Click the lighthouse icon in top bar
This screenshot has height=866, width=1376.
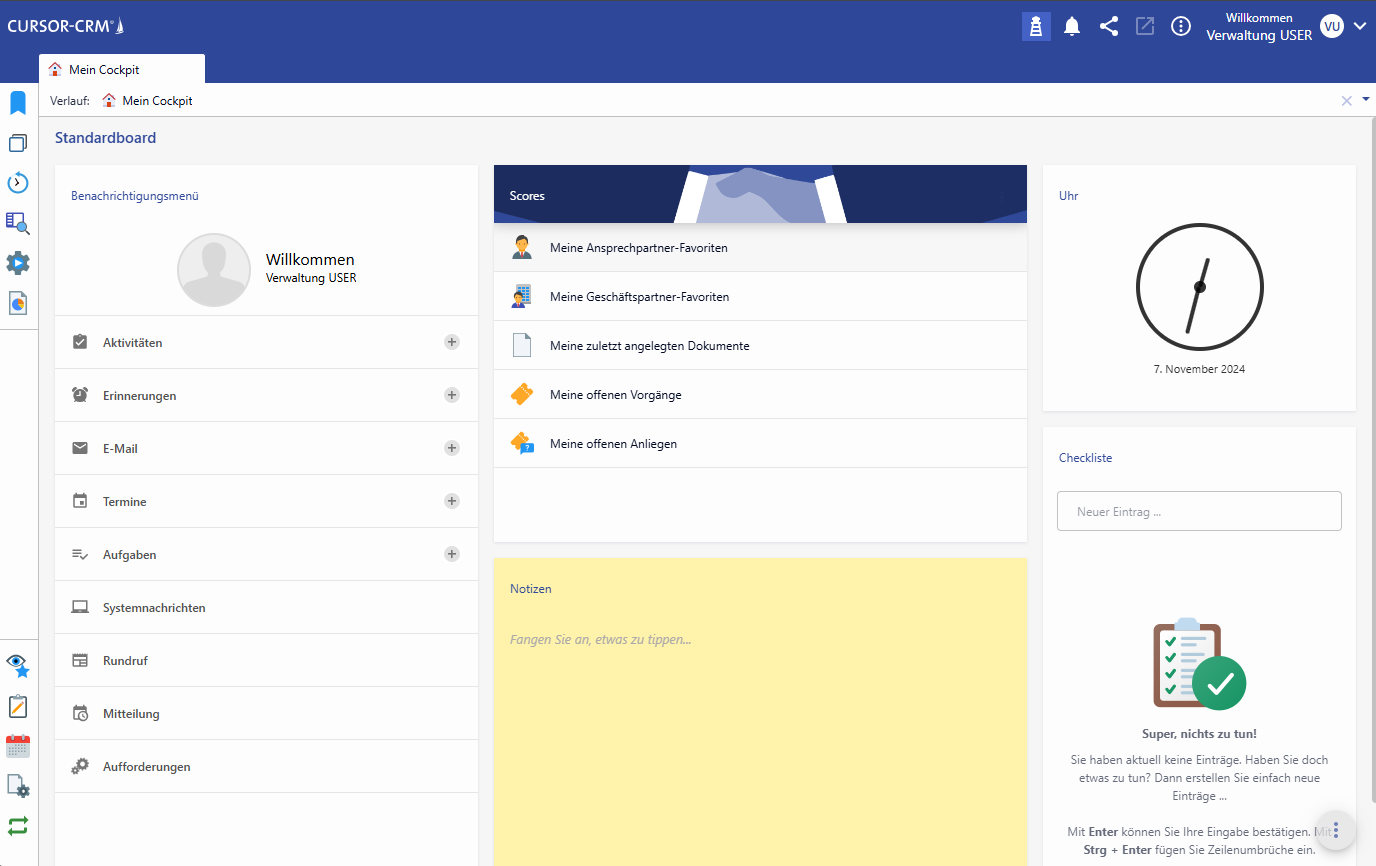(1036, 27)
